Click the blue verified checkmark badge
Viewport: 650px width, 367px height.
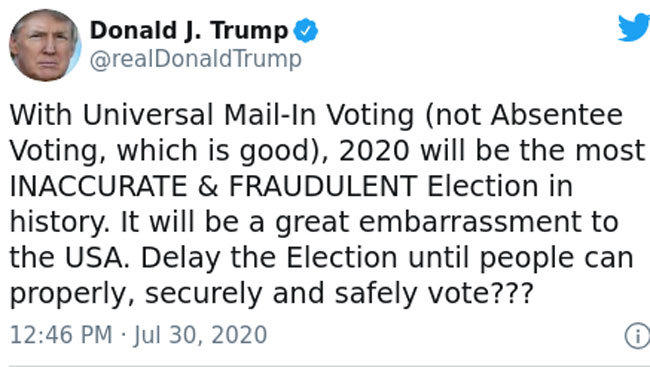[x=306, y=30]
